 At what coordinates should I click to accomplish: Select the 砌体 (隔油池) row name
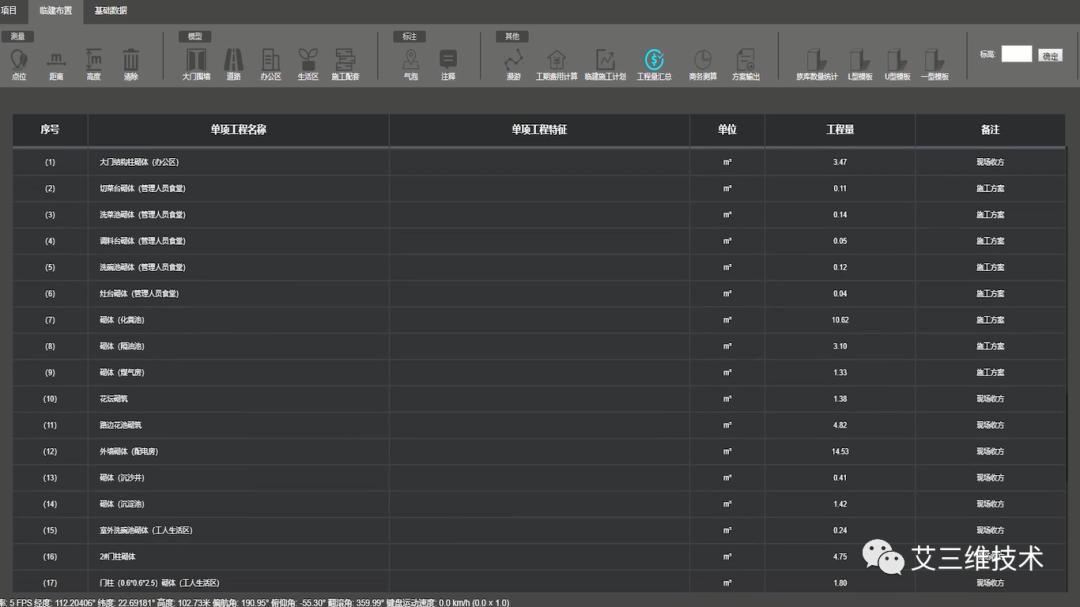122,346
